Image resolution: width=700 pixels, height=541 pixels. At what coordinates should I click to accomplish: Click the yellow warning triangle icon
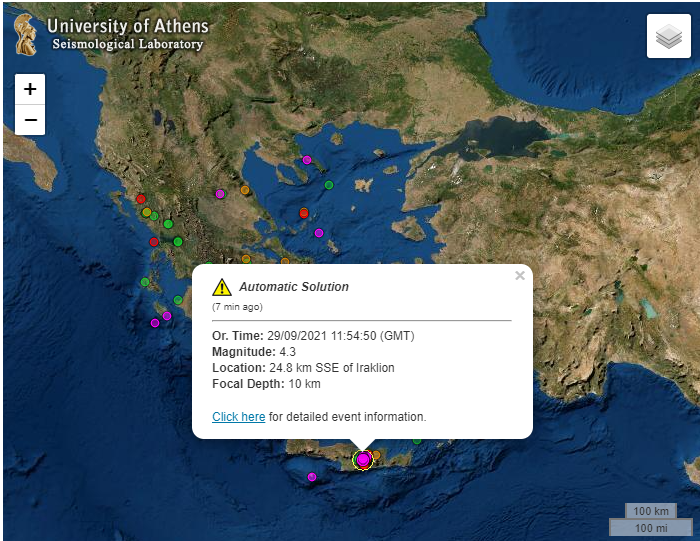pos(222,287)
